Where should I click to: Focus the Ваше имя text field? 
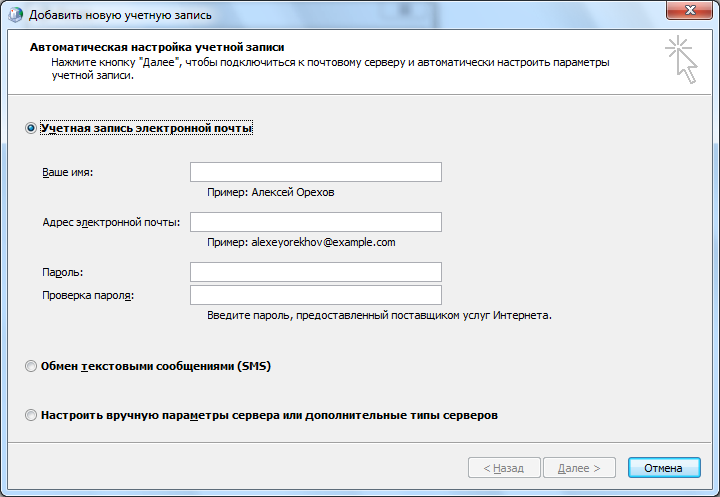pyautogui.click(x=316, y=172)
